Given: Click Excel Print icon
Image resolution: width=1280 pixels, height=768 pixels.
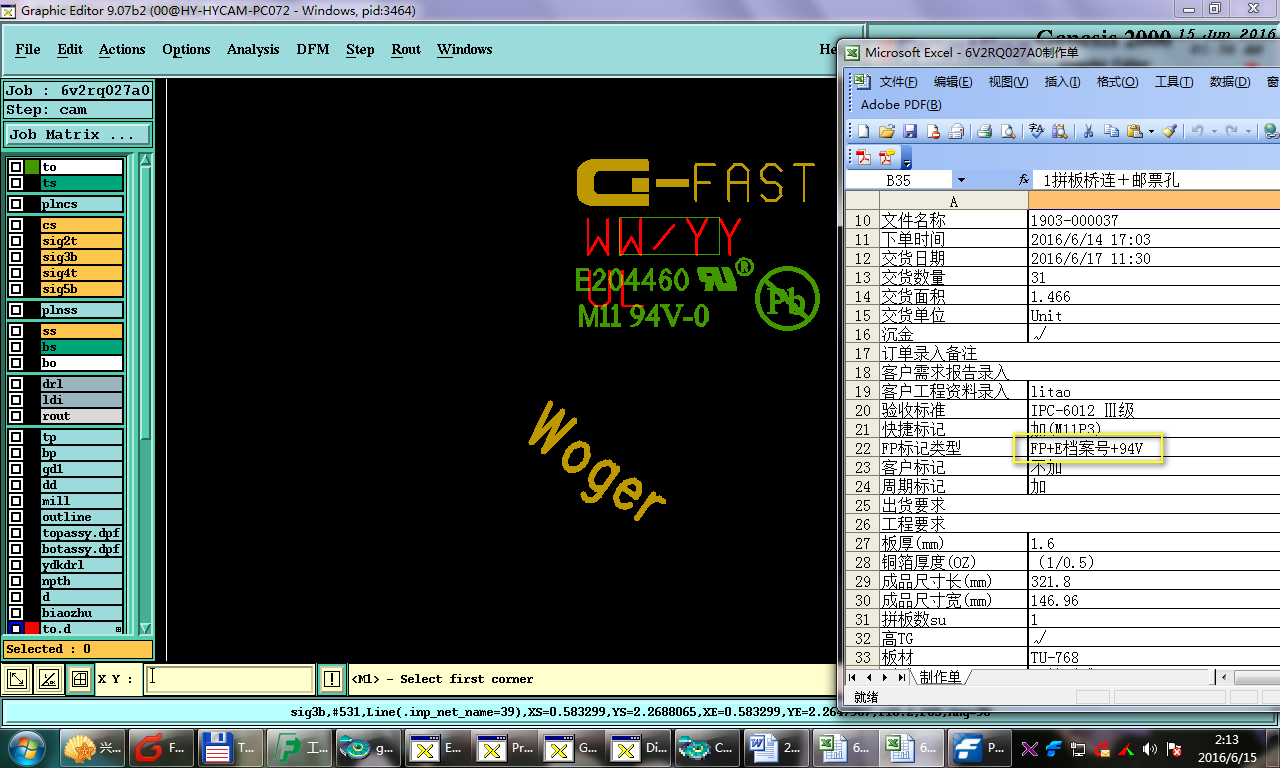Looking at the screenshot, I should pos(984,131).
